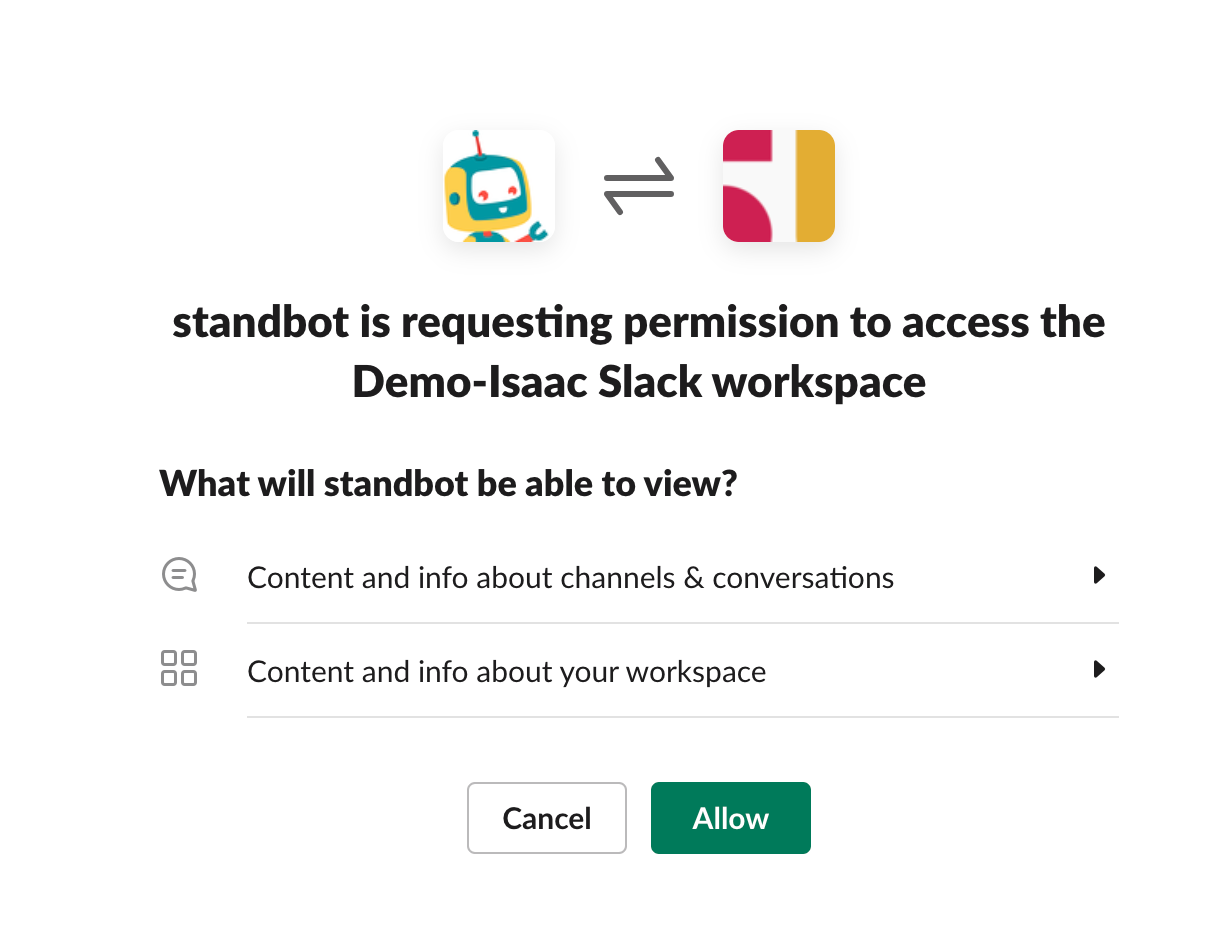Click the robot's smiling face screen

497,185
